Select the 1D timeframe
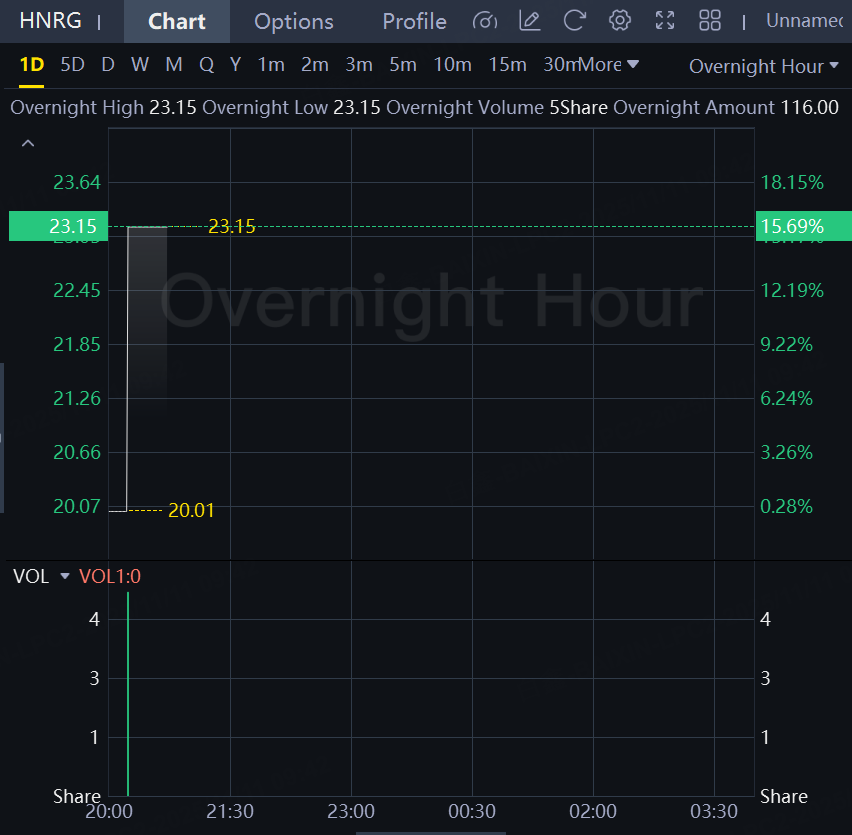The height and width of the screenshot is (835, 852). [x=32, y=65]
